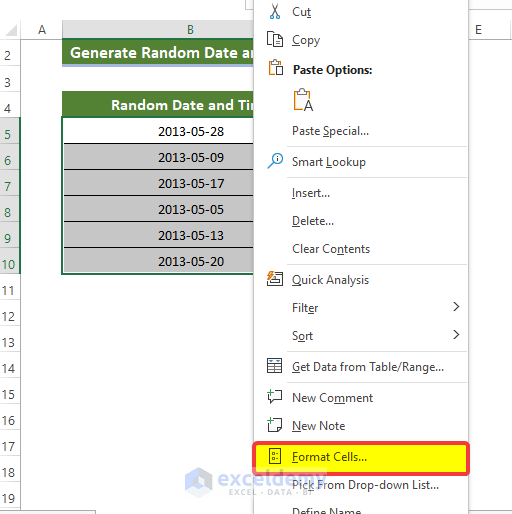Choose Keep Text Only paste icon
The image size is (512, 514).
click(303, 100)
